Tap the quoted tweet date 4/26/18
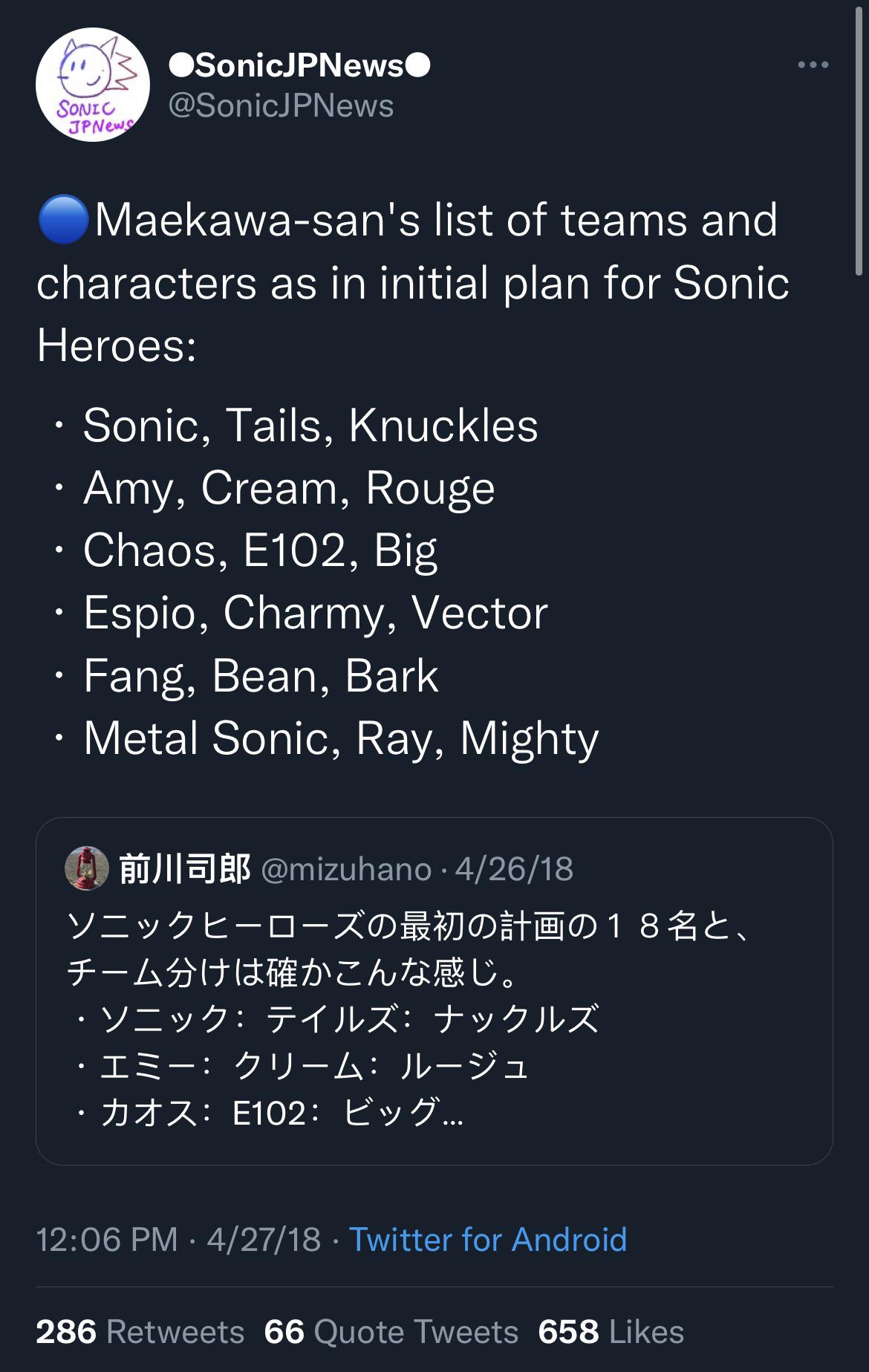 514,869
